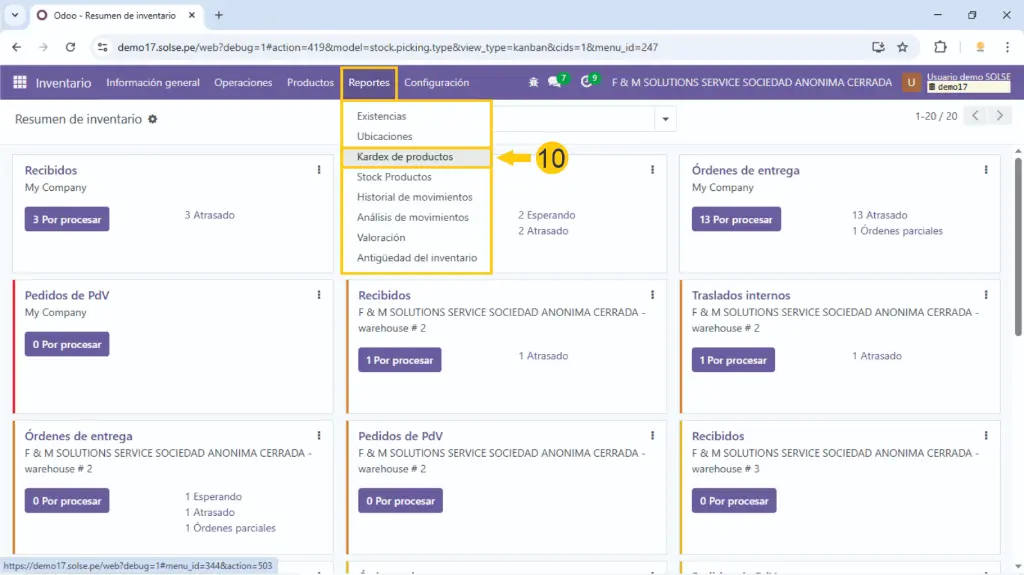Go to next page with right arrow
This screenshot has height=575, width=1024.
tap(999, 116)
